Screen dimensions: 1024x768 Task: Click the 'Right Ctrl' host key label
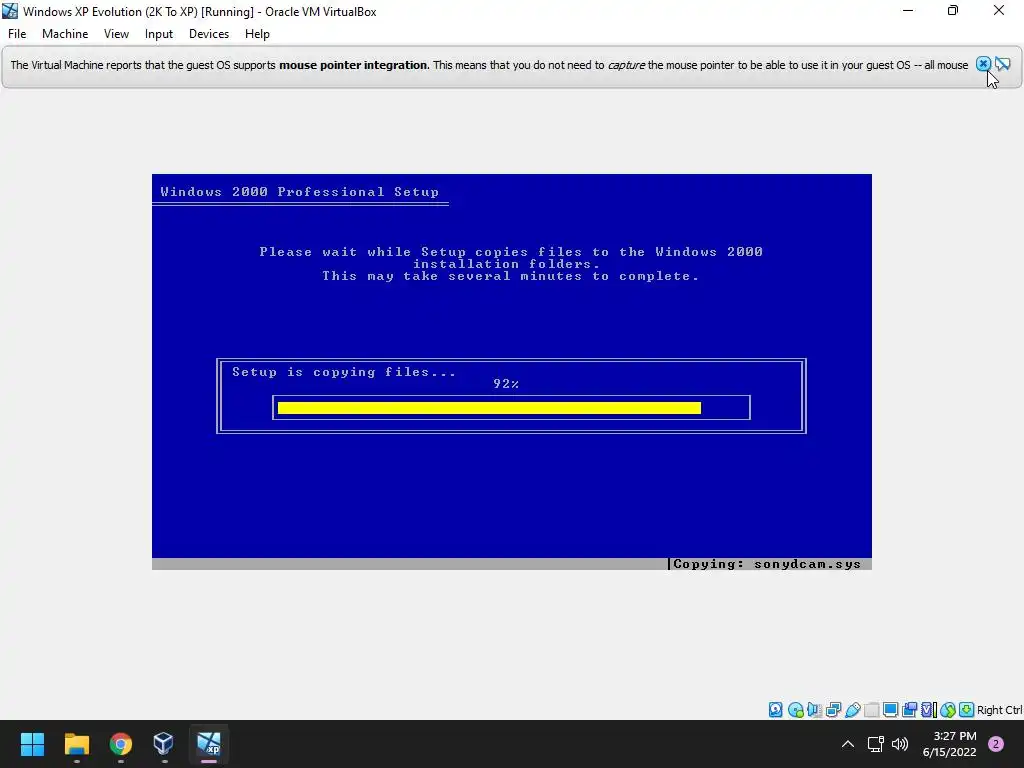999,710
